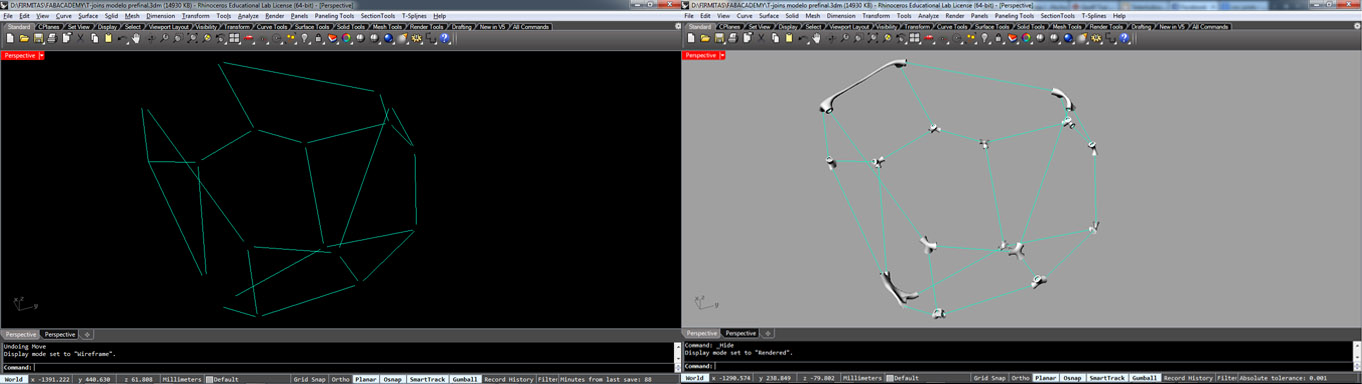
Task: Open Millimeters units field in left status bar
Action: click(181, 379)
